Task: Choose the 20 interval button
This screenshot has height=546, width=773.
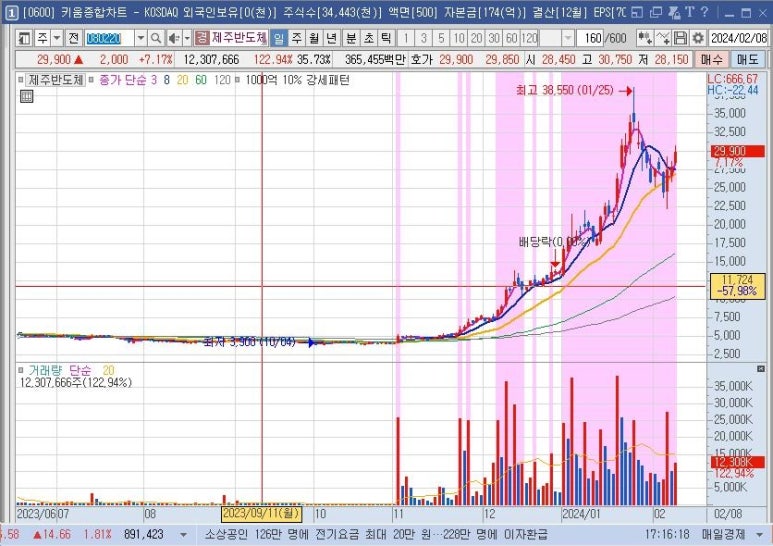Action: coord(476,38)
